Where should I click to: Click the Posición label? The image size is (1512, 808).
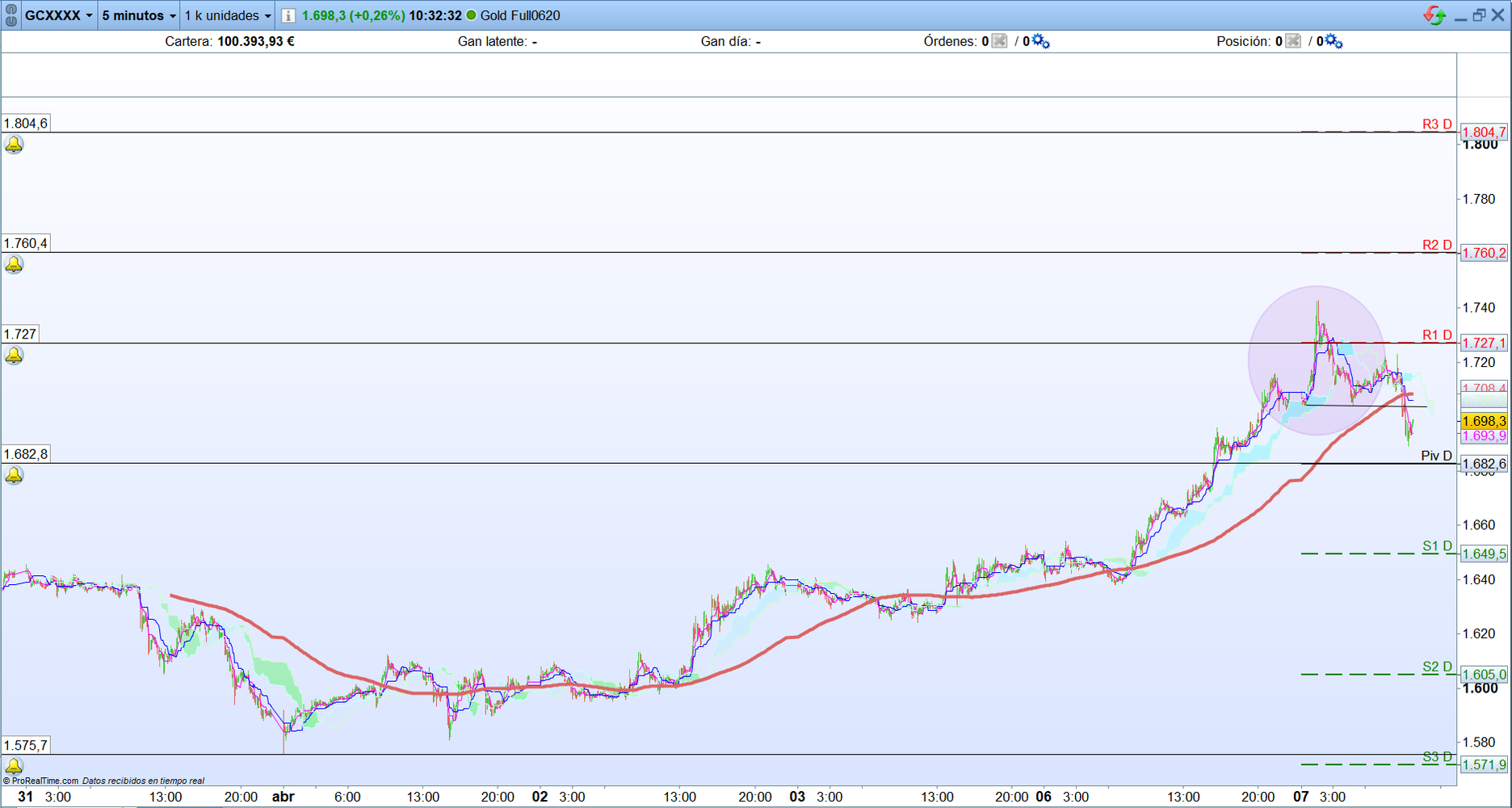pos(1244,41)
